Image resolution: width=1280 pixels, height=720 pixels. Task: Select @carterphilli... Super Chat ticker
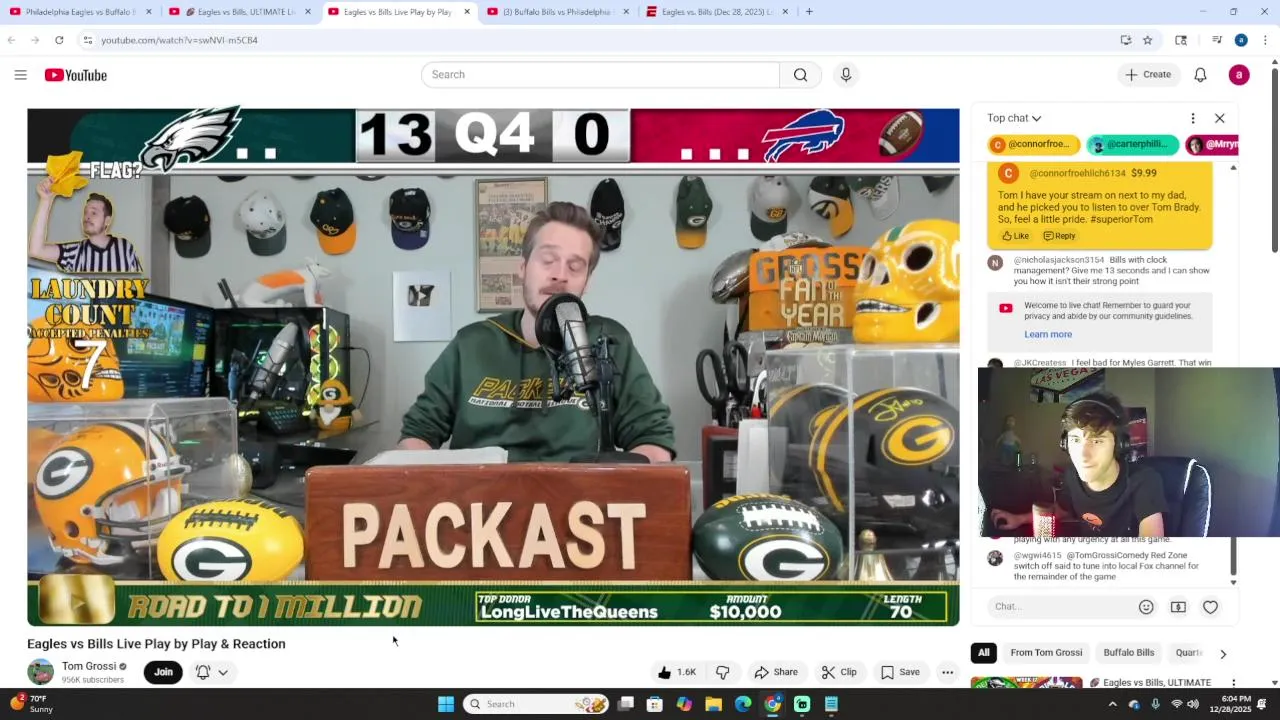click(1133, 145)
